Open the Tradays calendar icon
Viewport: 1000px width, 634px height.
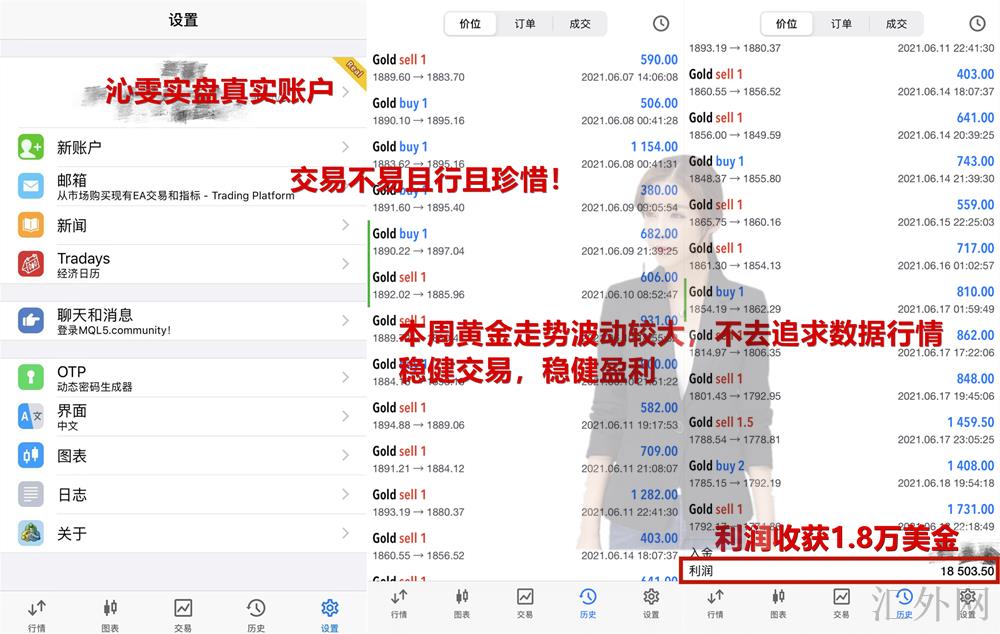31,264
